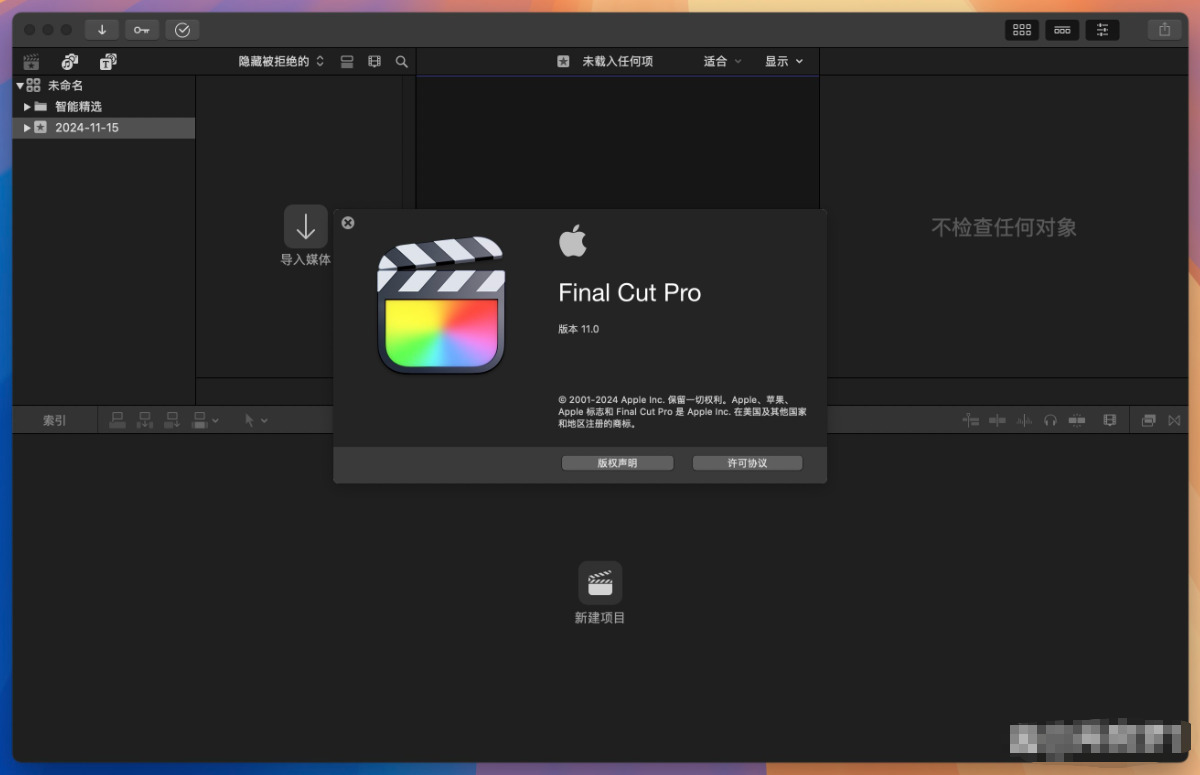Select the 2024-11-15 event row

(x=103, y=128)
